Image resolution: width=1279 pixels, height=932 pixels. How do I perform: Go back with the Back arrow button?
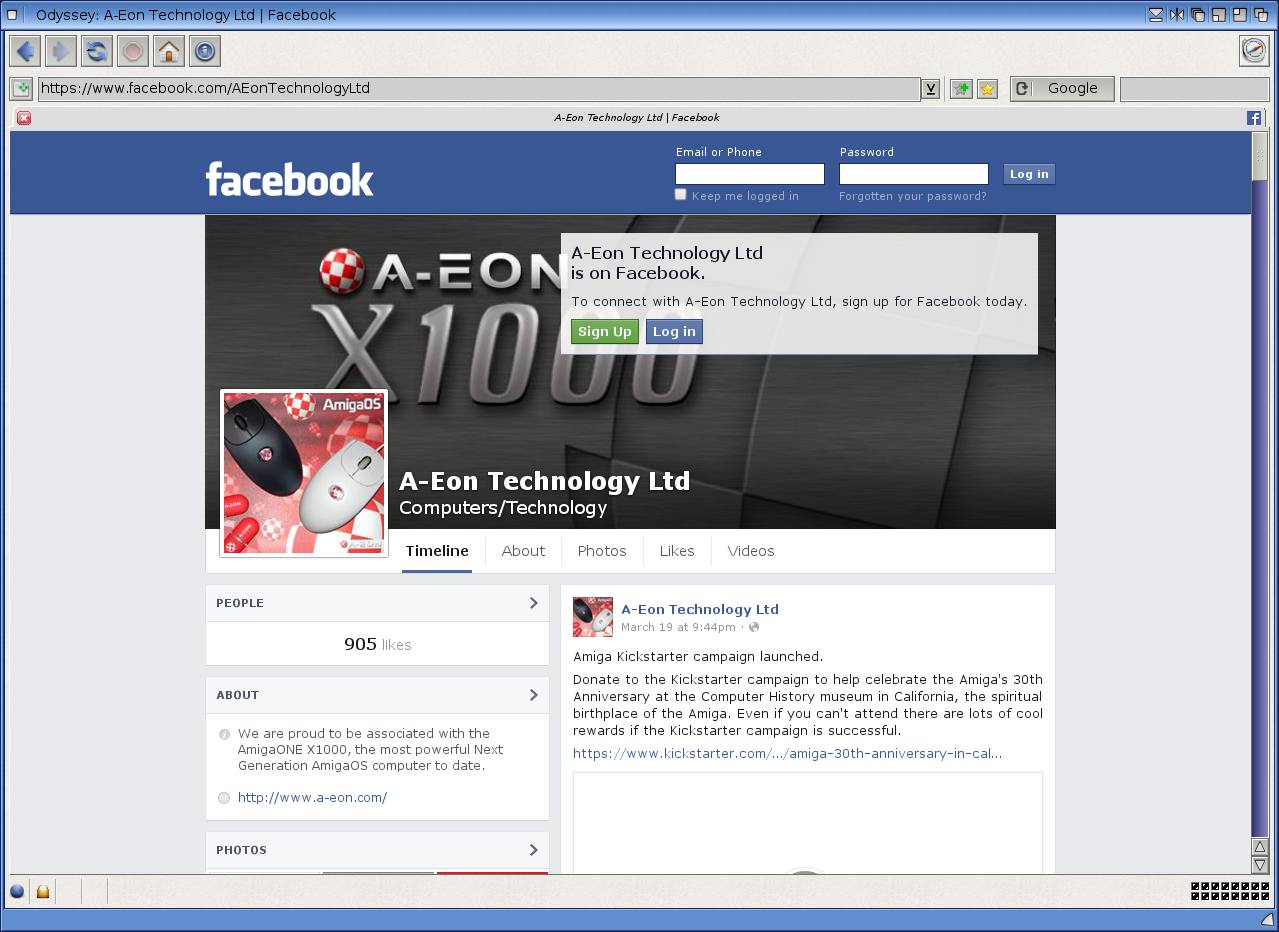[25, 51]
